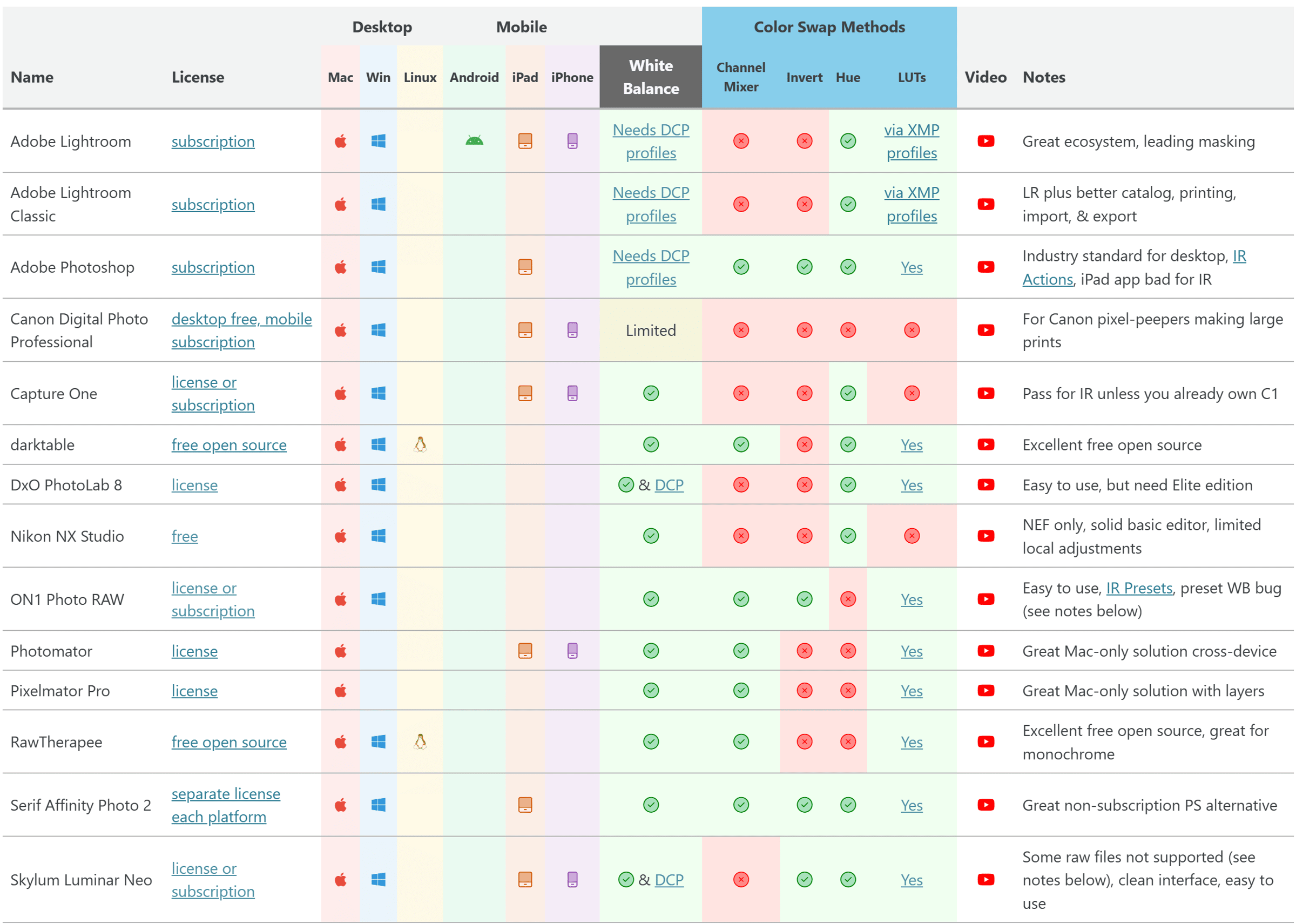
Task: Open the Pixelmator Pro YouTube video
Action: tap(986, 691)
